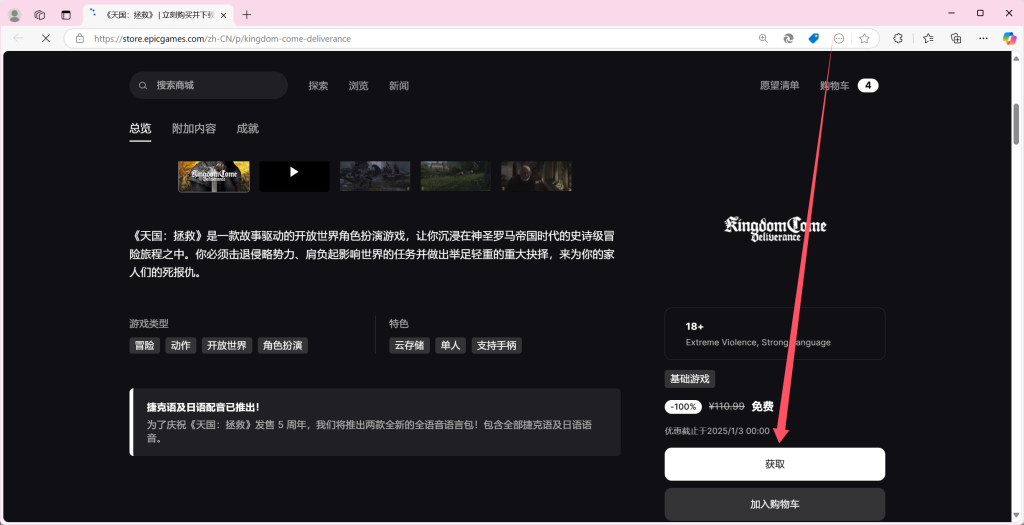Click the 加入购物车 button
The image size is (1024, 525).
(x=775, y=504)
